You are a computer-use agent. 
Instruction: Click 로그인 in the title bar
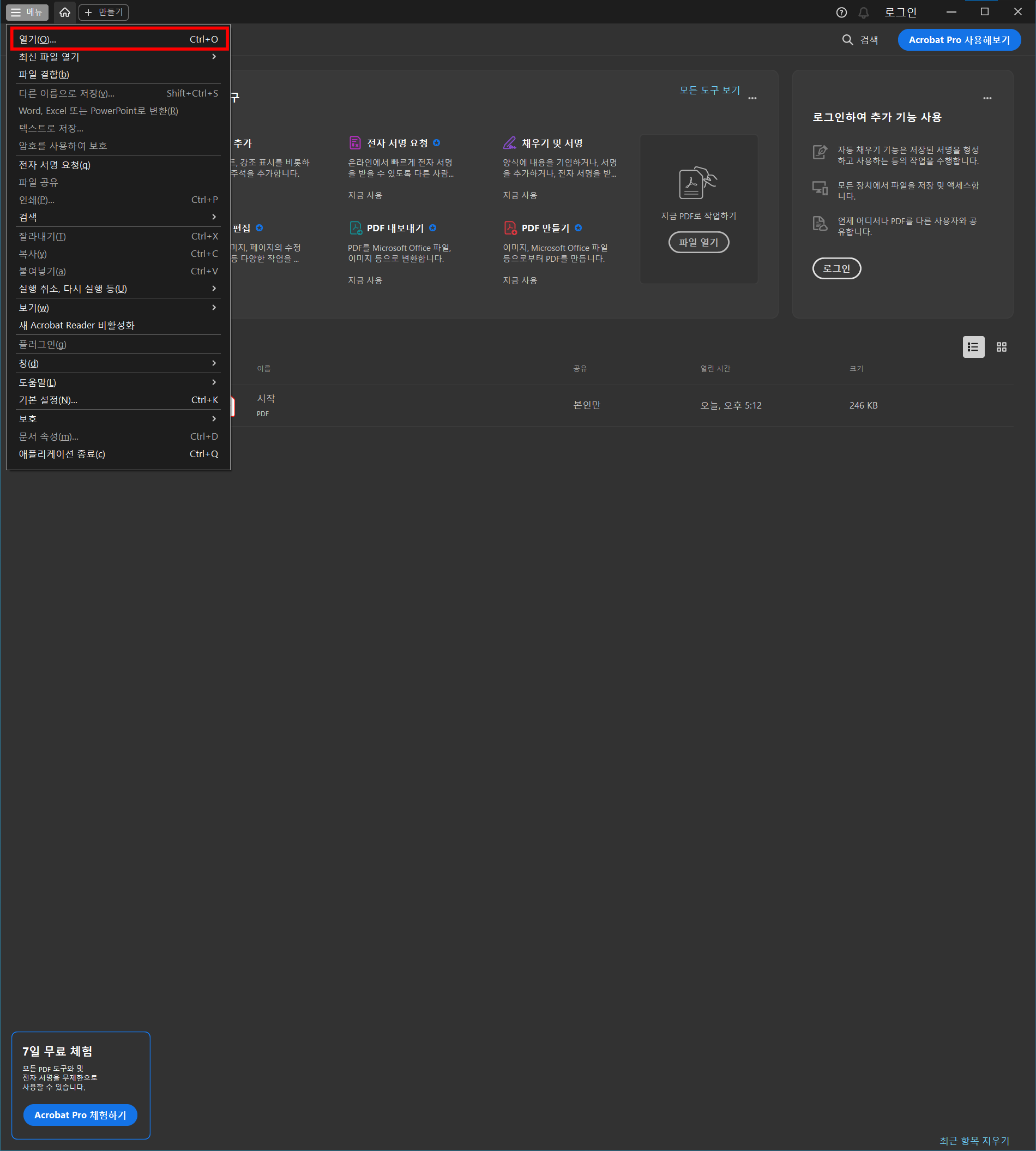901,12
